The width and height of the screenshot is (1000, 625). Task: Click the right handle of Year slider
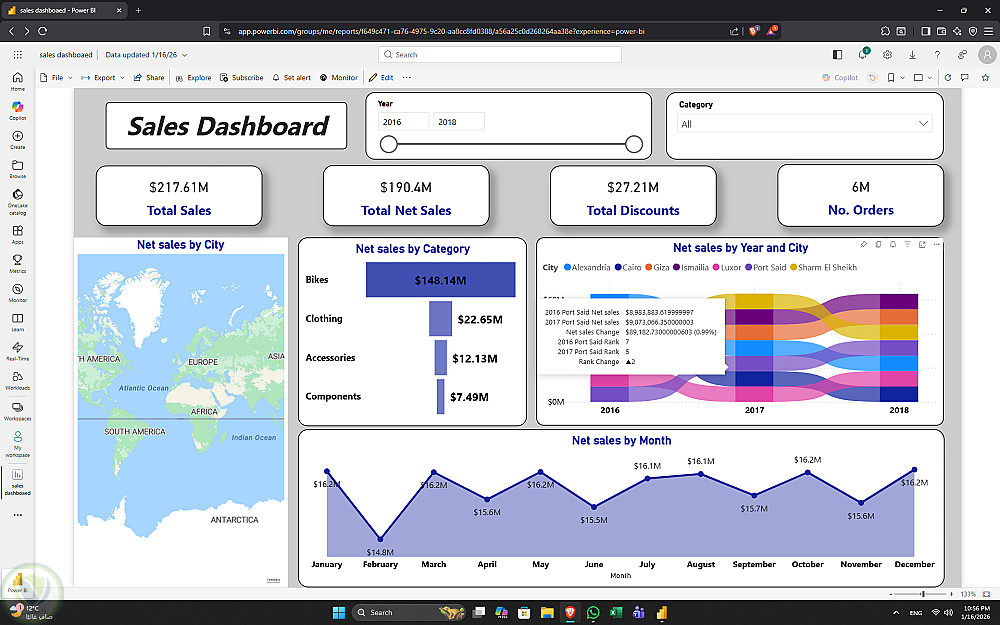click(633, 144)
